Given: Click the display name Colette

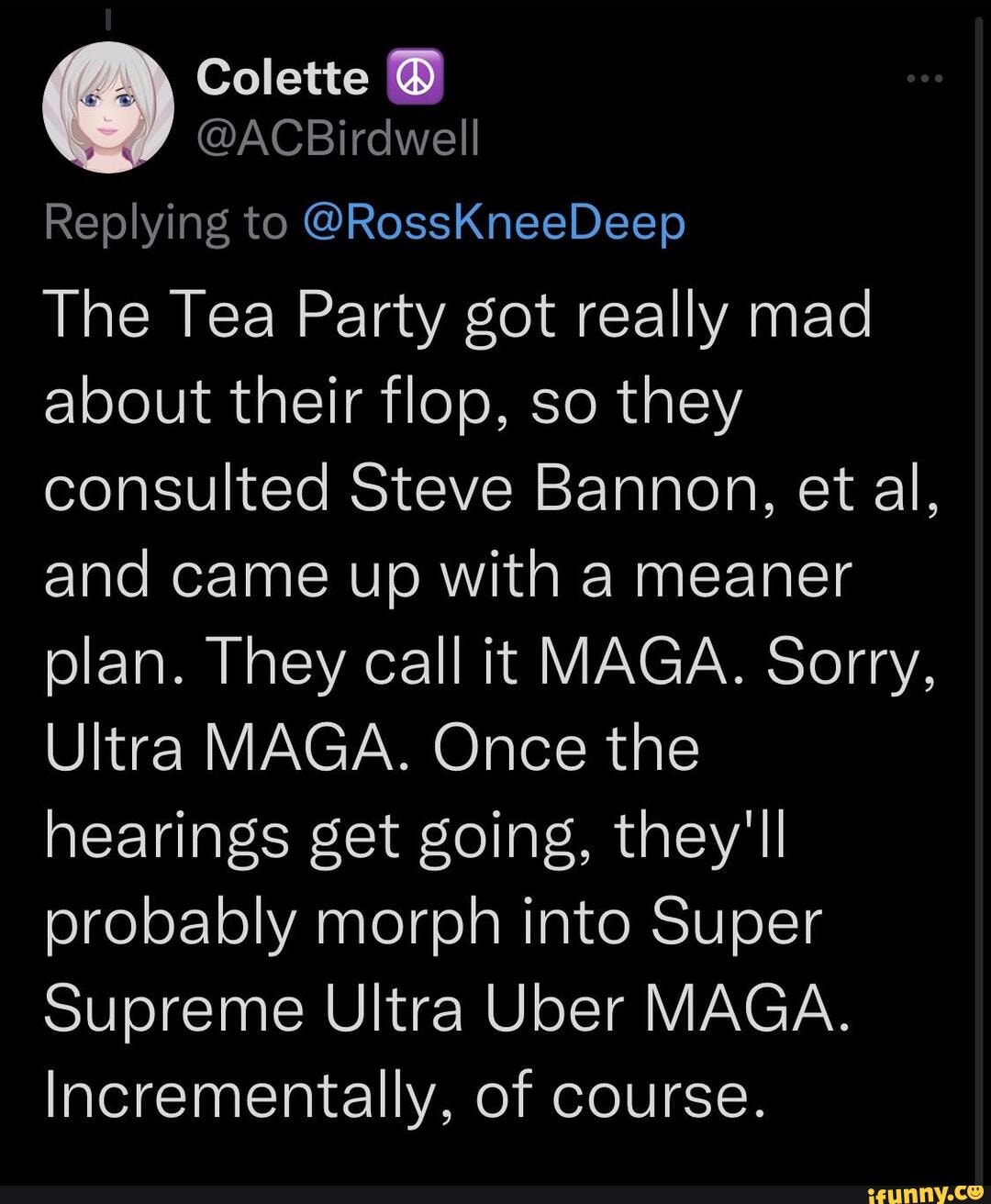Looking at the screenshot, I should (282, 78).
